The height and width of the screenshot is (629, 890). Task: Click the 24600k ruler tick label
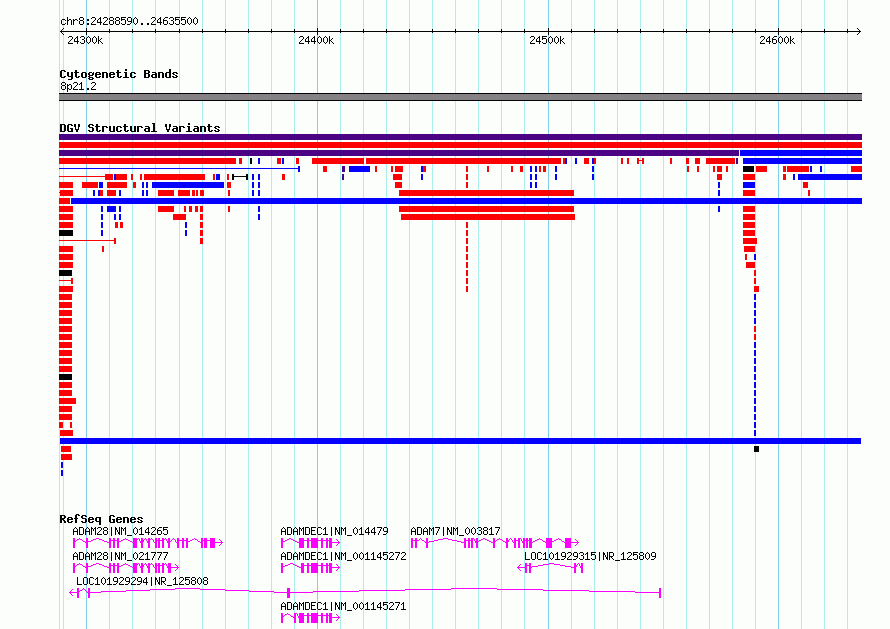coord(777,40)
